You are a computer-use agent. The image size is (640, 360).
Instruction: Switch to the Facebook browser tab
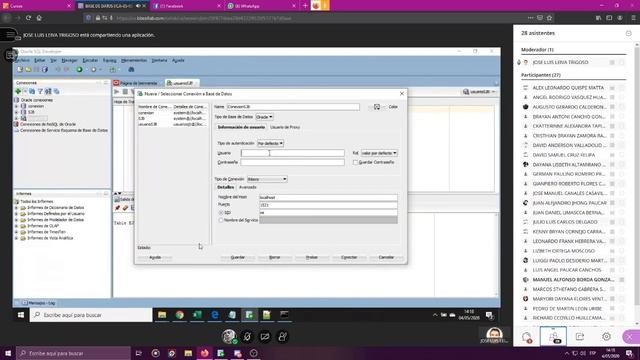[187, 6]
